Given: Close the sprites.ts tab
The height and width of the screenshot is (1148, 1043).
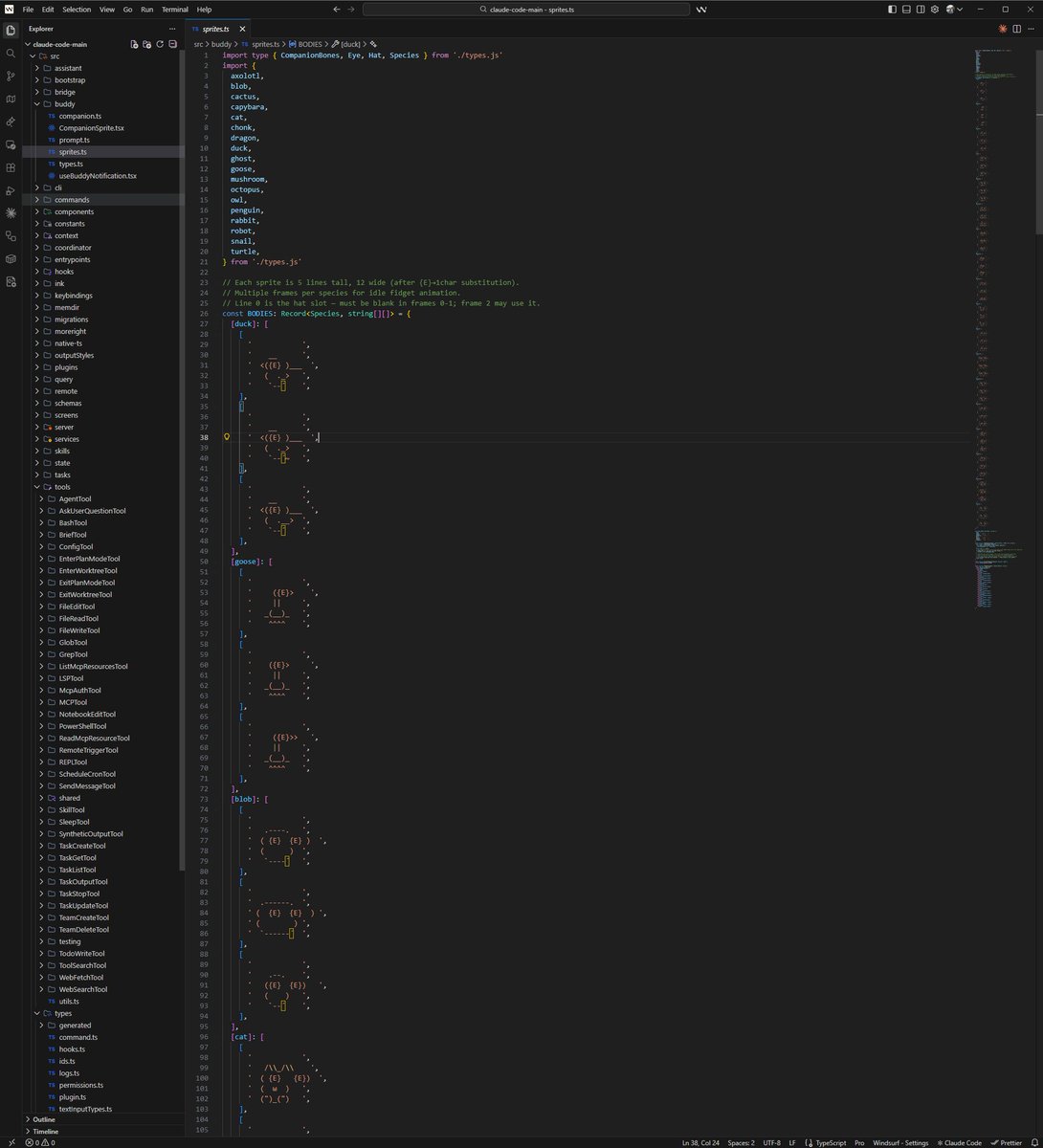Looking at the screenshot, I should [242, 30].
